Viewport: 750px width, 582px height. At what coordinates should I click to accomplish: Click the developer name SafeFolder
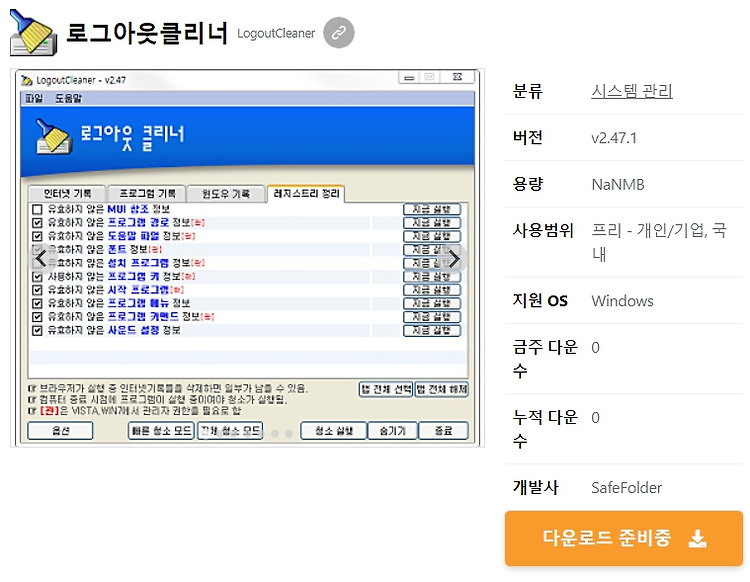tap(627, 488)
